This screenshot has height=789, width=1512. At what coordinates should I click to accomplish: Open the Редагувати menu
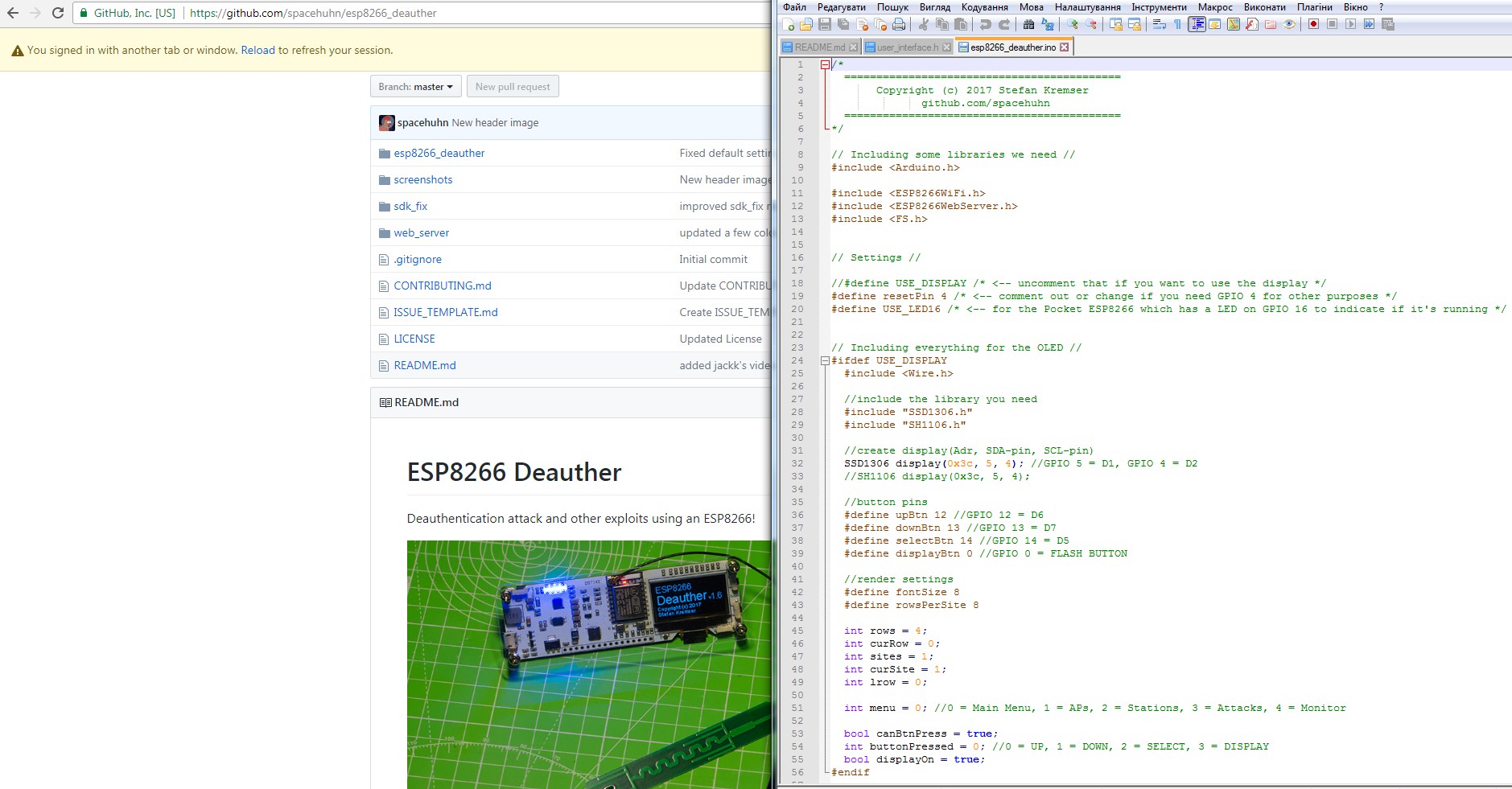(x=841, y=7)
